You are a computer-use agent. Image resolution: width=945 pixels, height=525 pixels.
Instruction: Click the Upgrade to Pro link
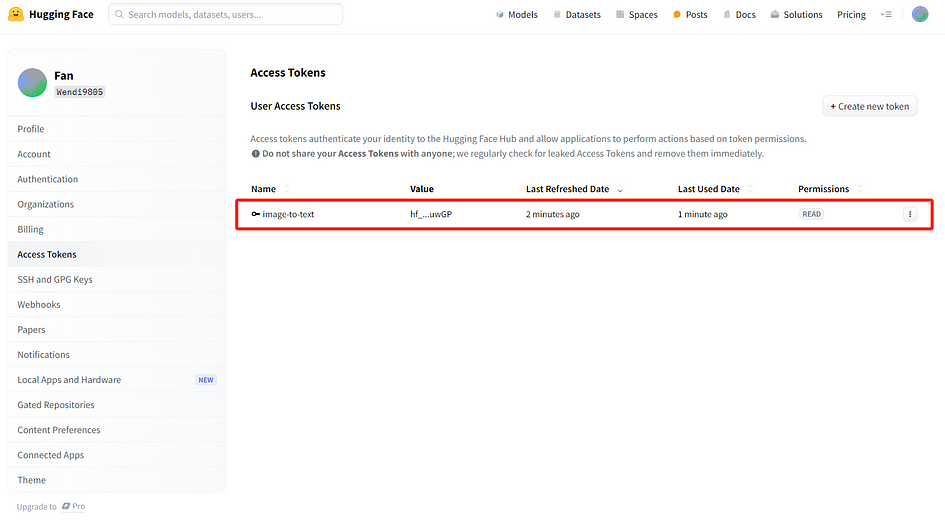click(x=51, y=506)
